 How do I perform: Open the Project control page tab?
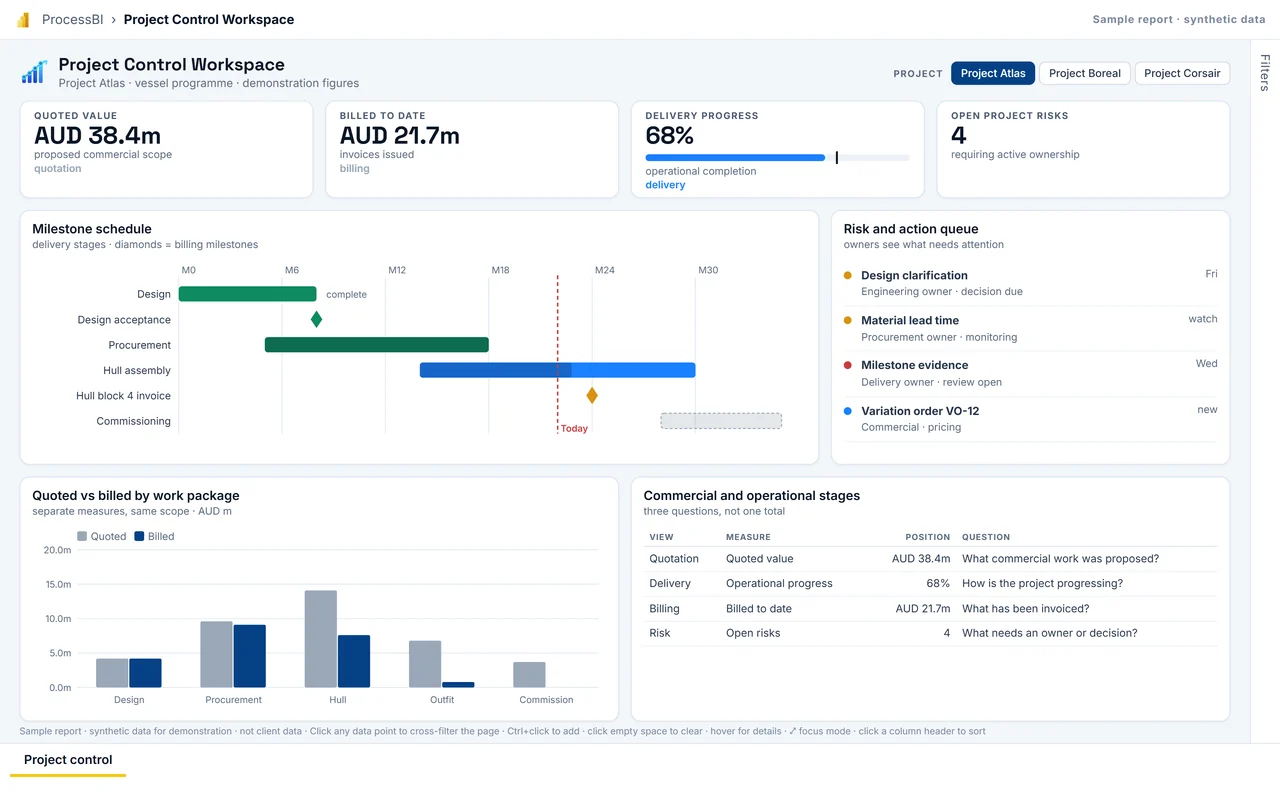pyautogui.click(x=68, y=760)
